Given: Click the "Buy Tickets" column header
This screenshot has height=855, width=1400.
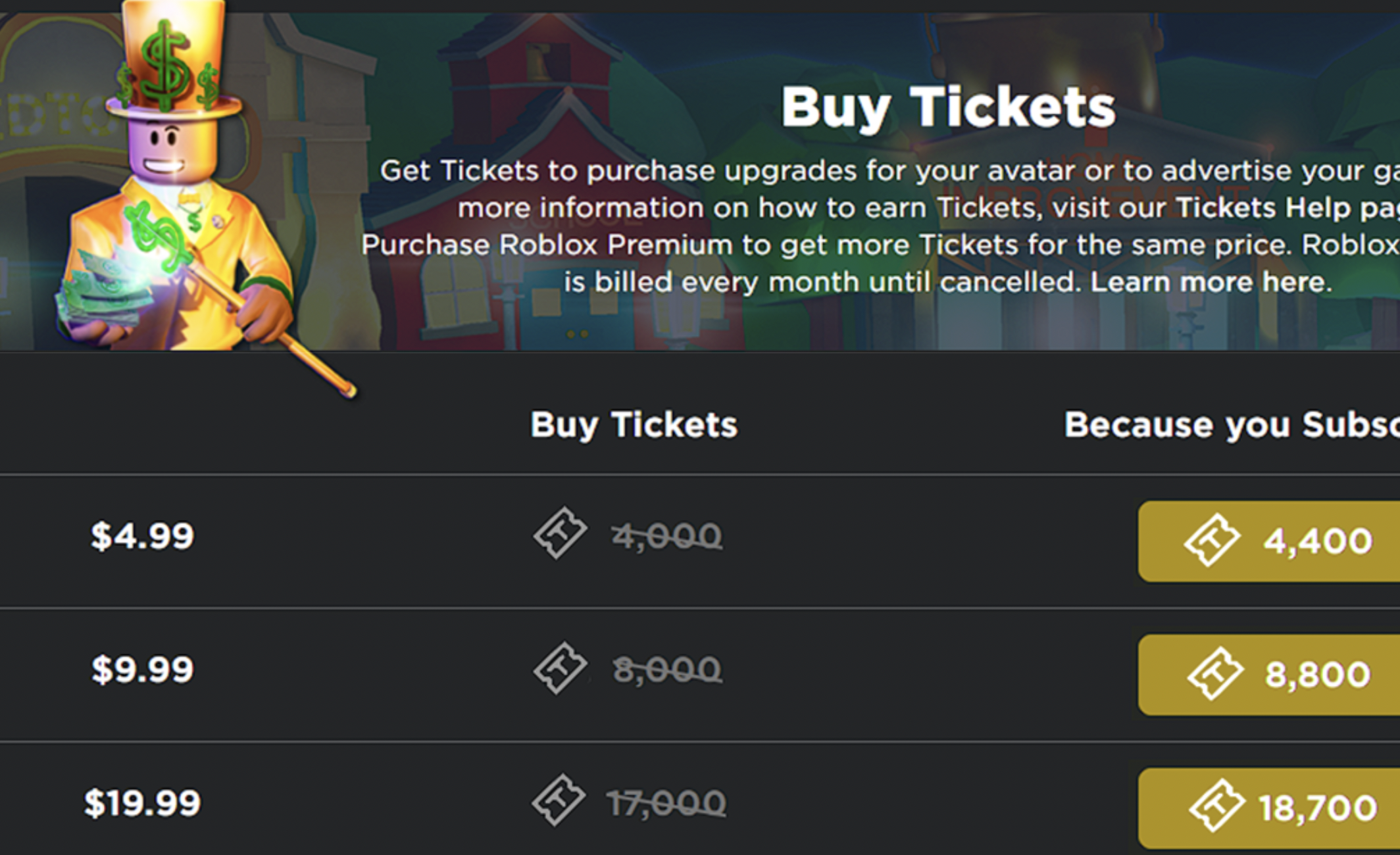Looking at the screenshot, I should [634, 424].
